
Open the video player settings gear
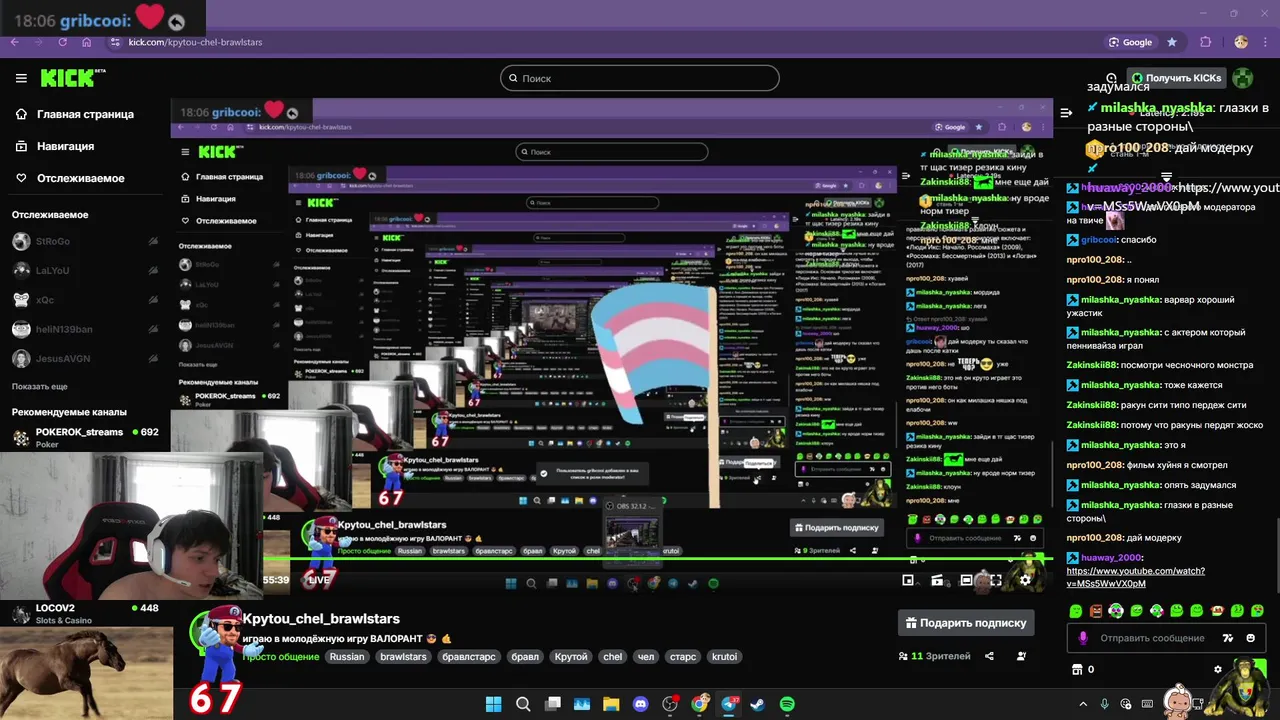1025,580
